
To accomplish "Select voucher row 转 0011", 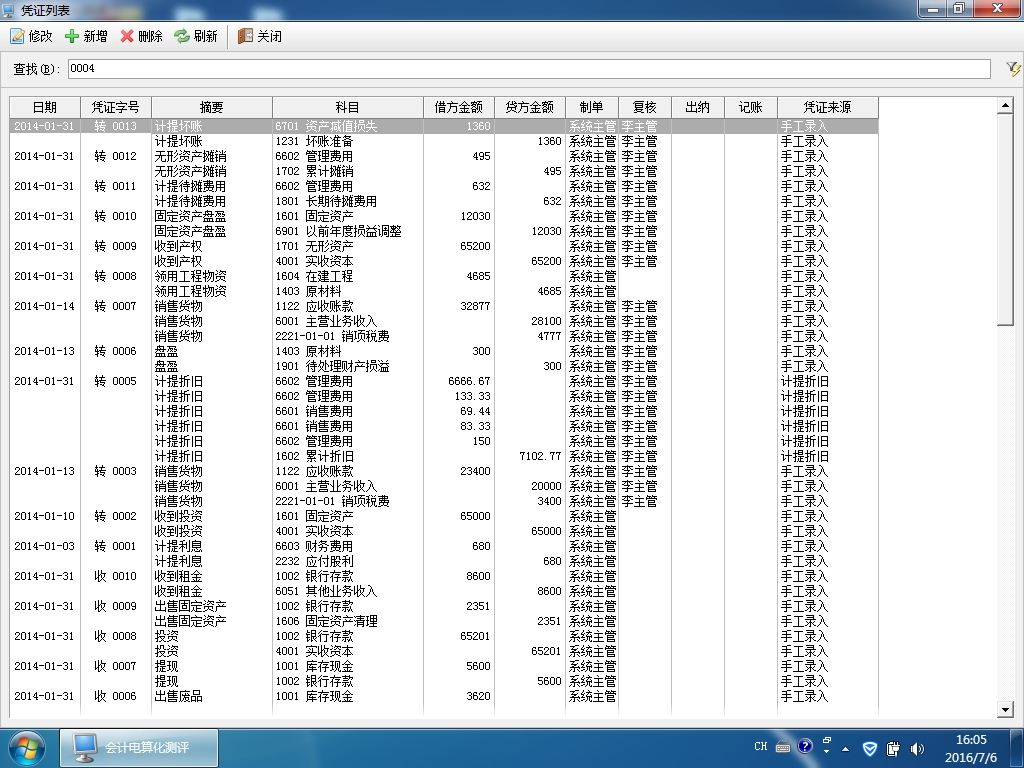I will coord(443,186).
